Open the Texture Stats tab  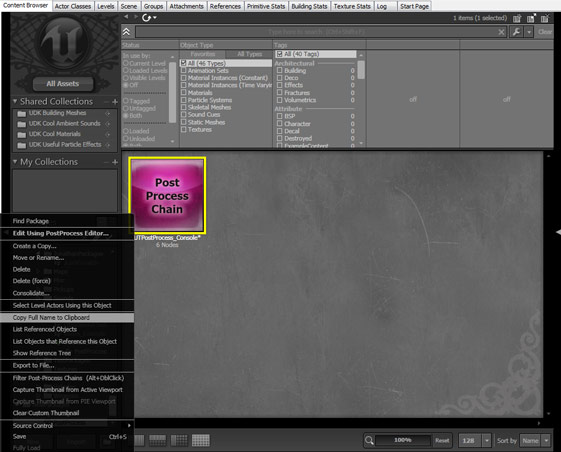pyautogui.click(x=352, y=6)
